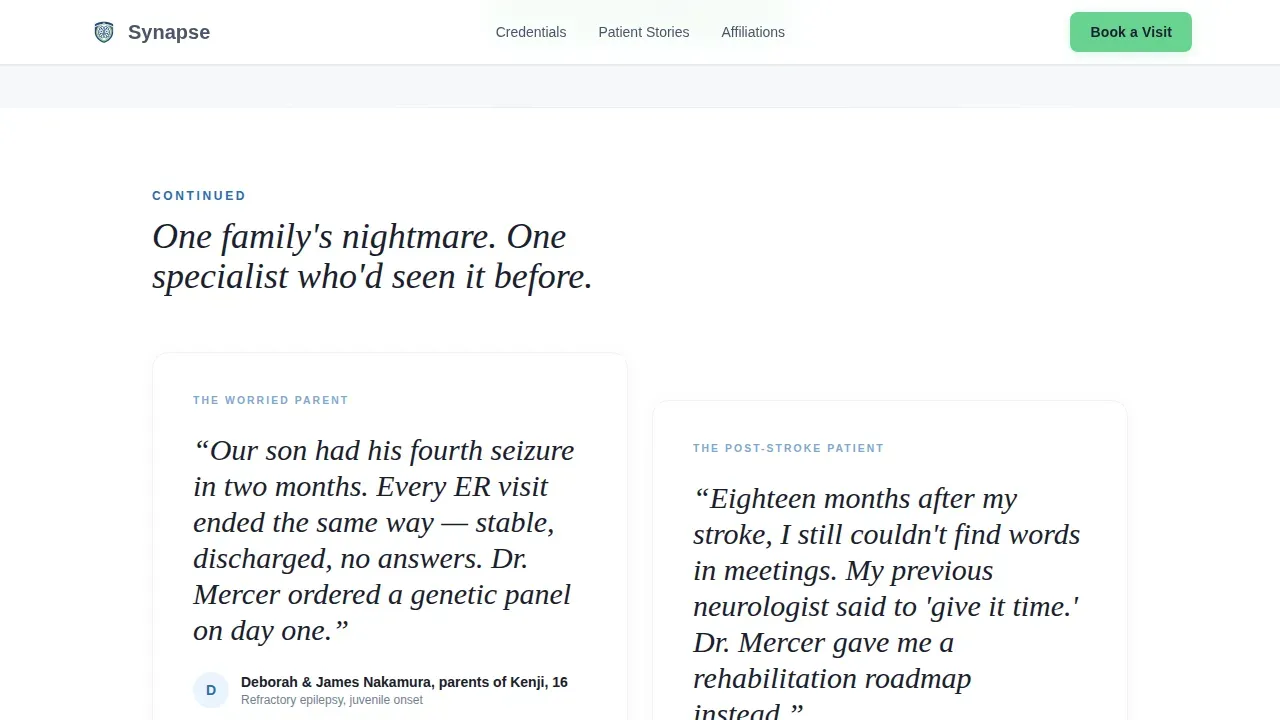Viewport: 1280px width, 720px height.
Task: Click the green Book a Visit button
Action: 1131,32
